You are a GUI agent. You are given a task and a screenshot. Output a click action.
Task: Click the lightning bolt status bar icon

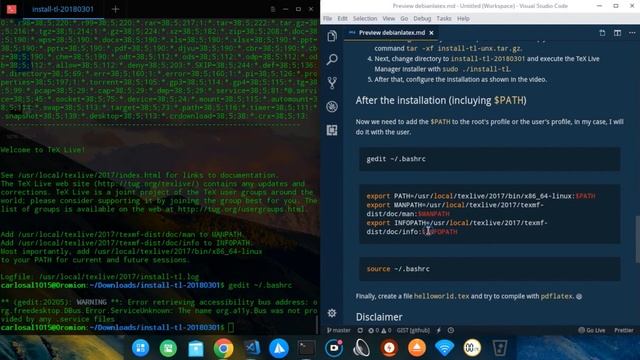[x=439, y=330]
